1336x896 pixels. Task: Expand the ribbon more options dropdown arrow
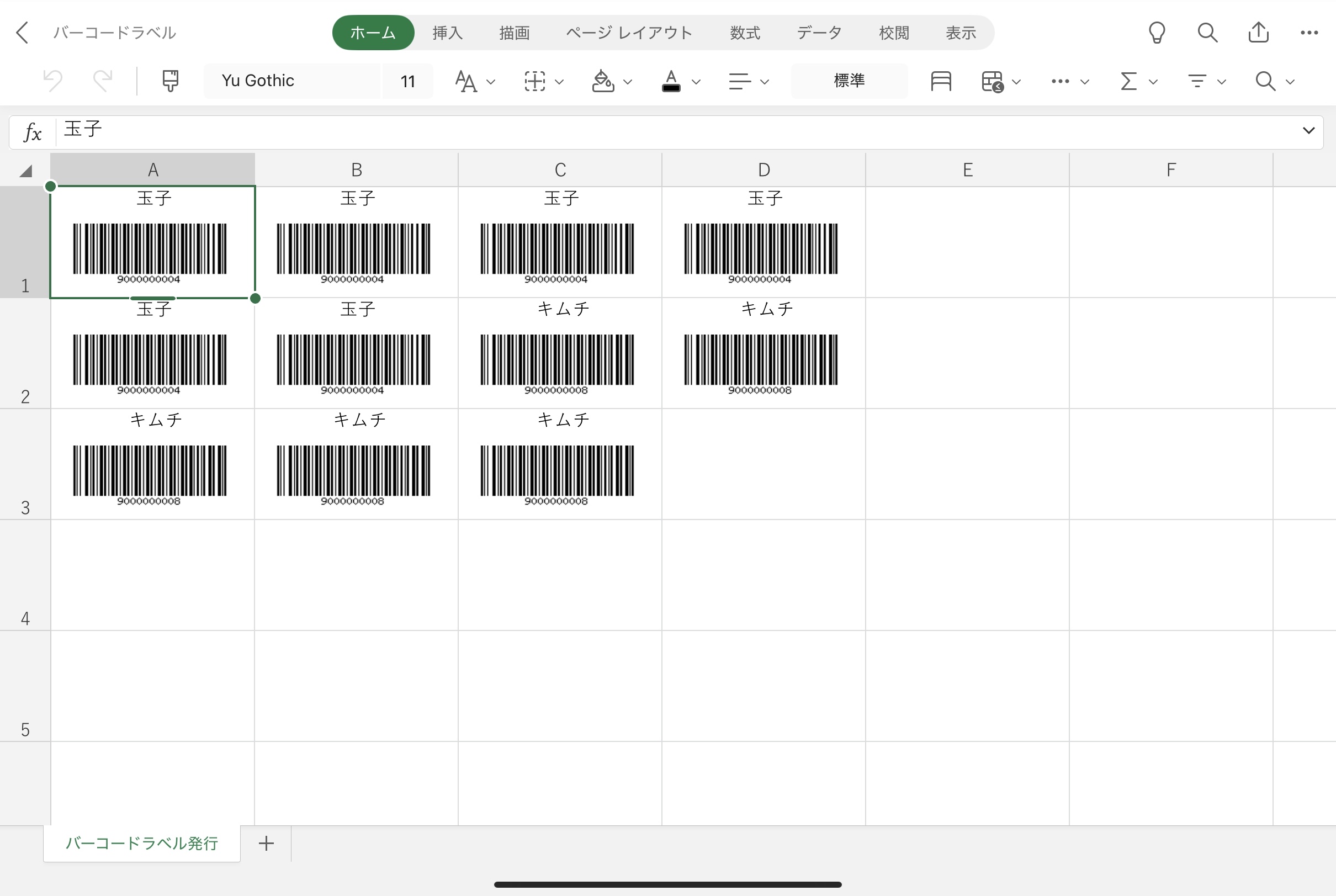(x=1085, y=82)
